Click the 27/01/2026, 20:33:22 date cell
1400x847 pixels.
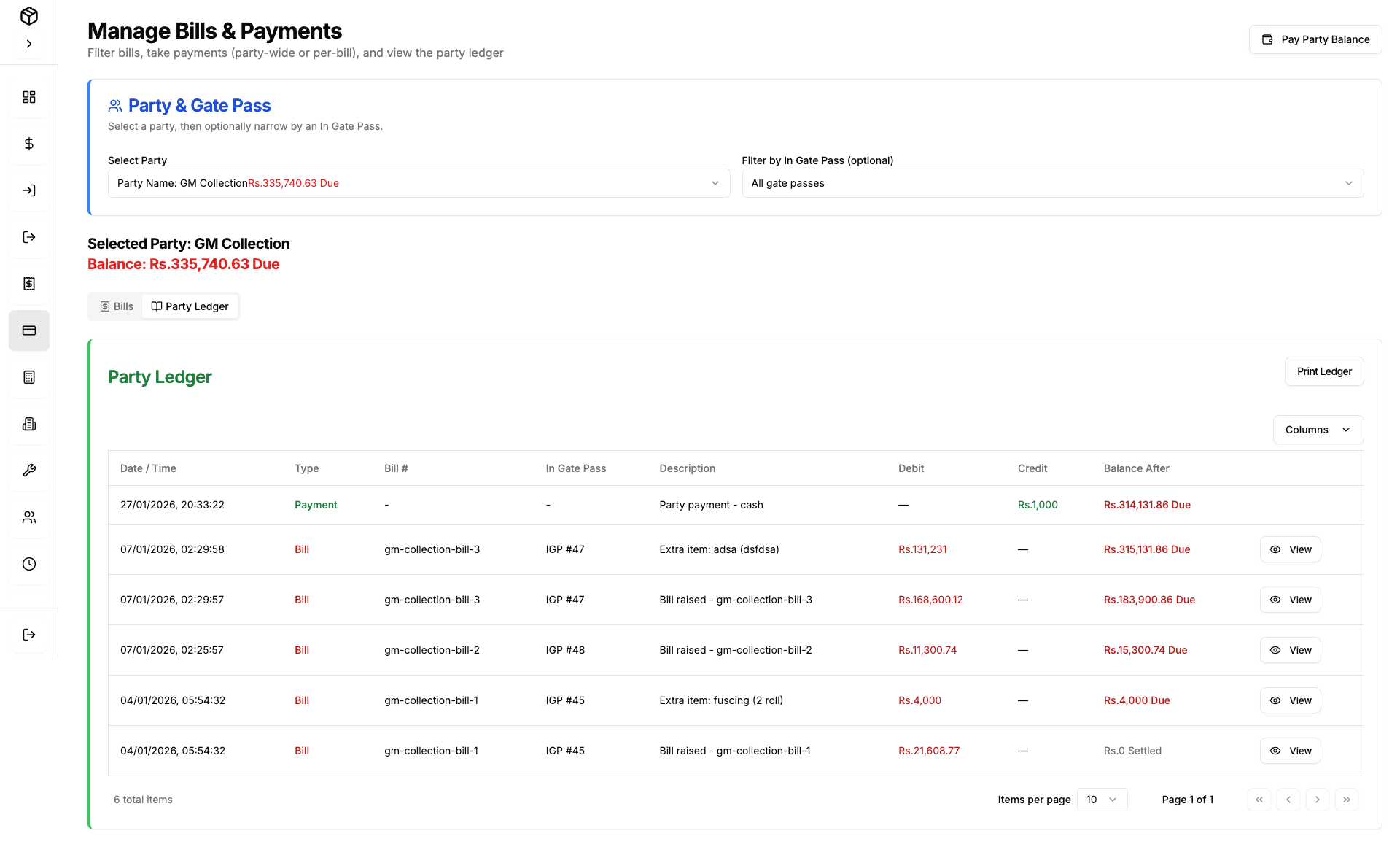click(x=172, y=505)
